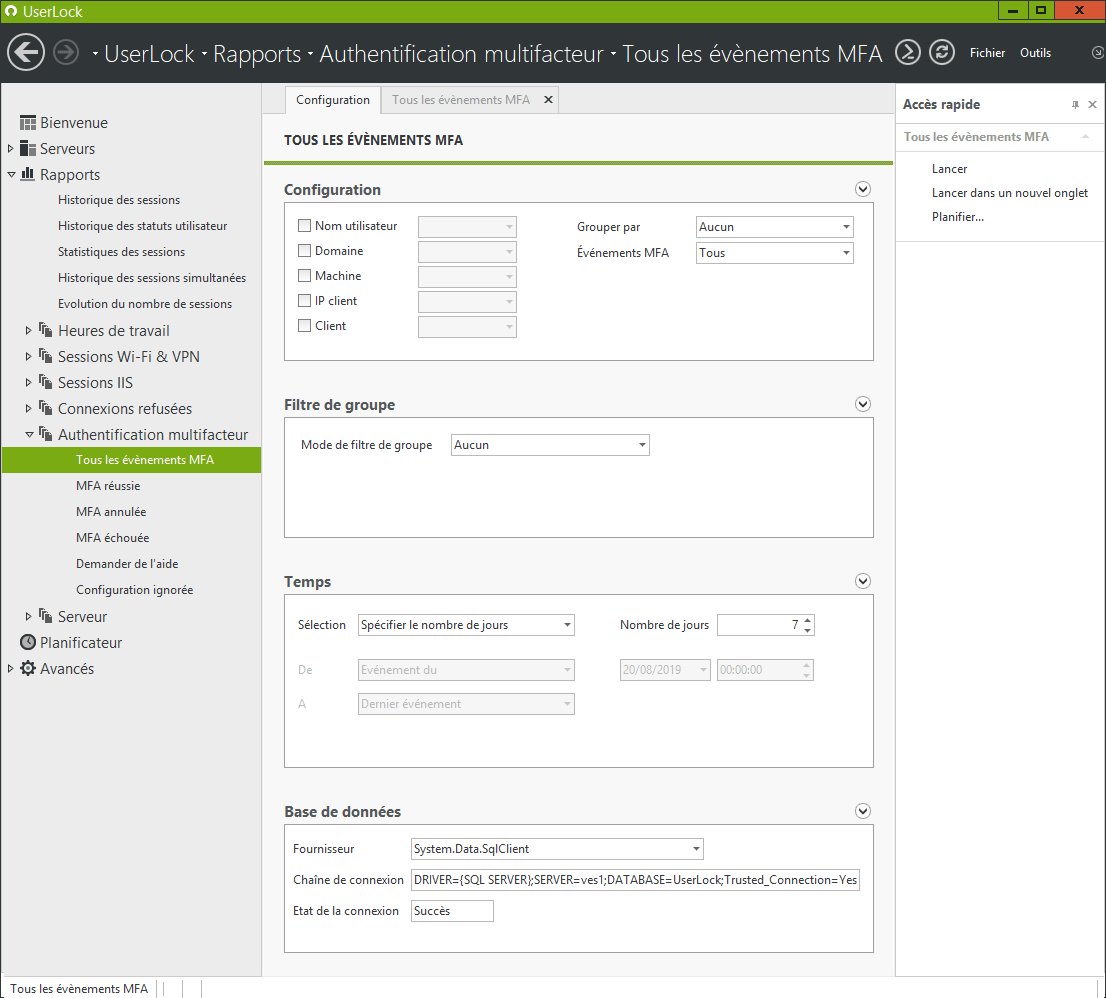
Task: Collapse the Temps section
Action: pos(863,581)
